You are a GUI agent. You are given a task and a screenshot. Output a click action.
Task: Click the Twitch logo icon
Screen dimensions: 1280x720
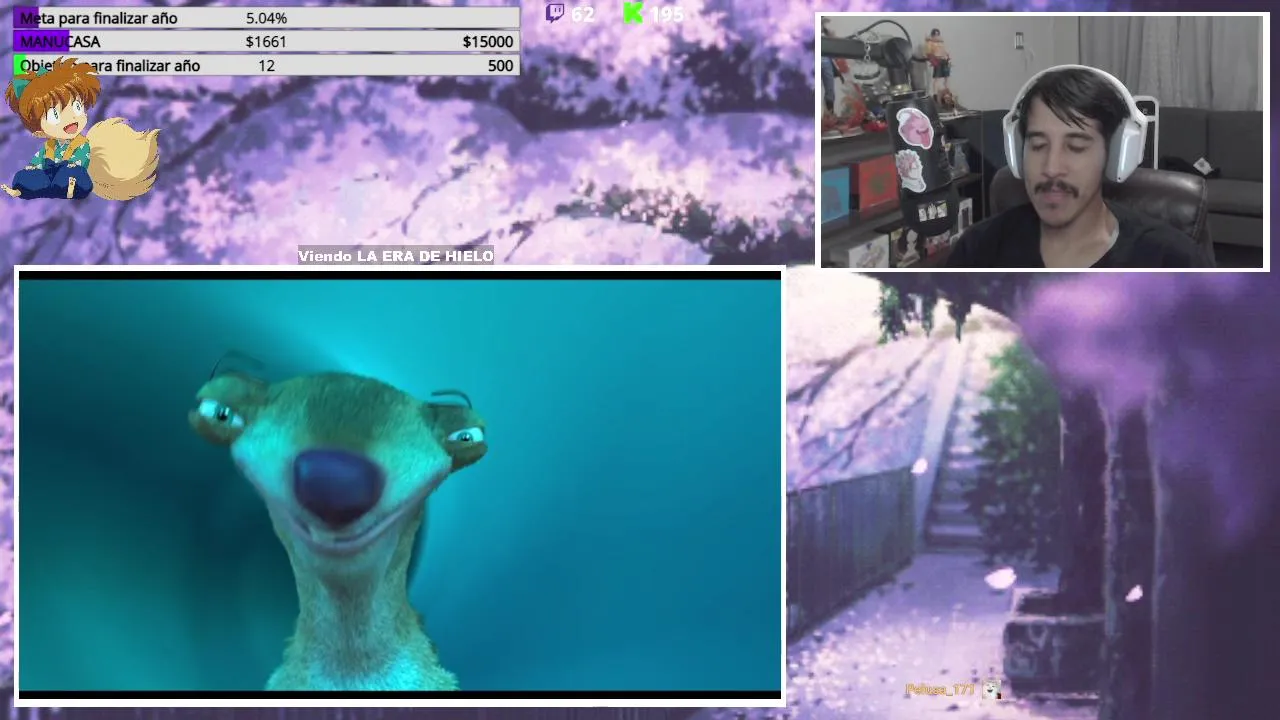click(x=555, y=12)
